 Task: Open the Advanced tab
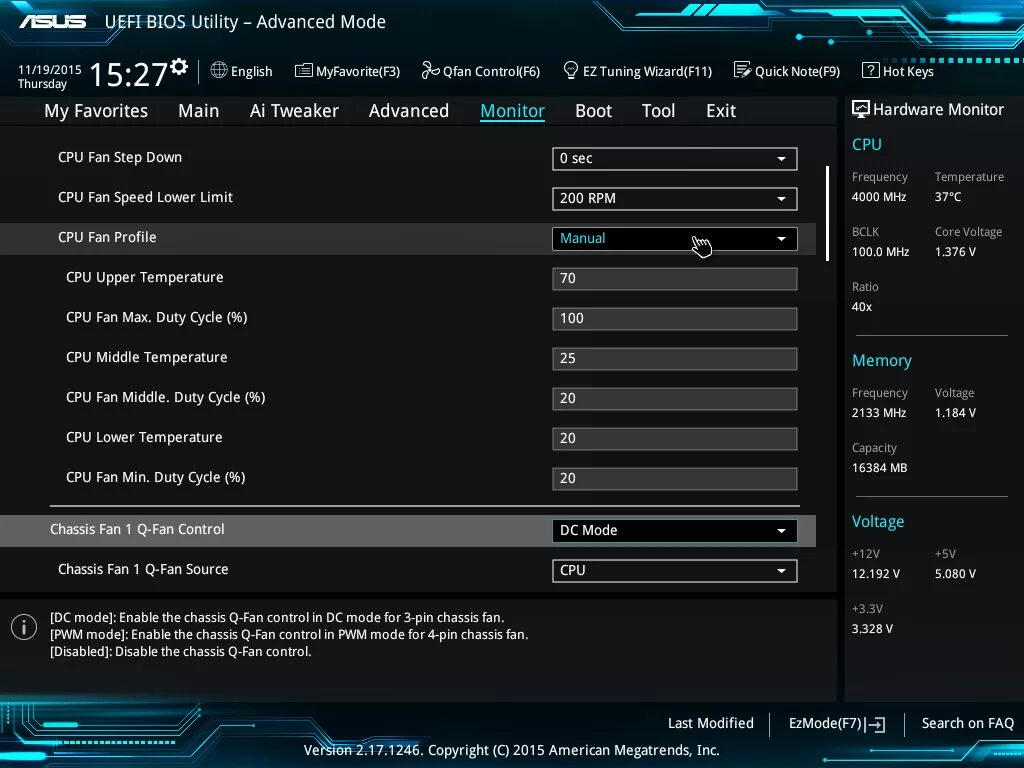pyautogui.click(x=409, y=111)
